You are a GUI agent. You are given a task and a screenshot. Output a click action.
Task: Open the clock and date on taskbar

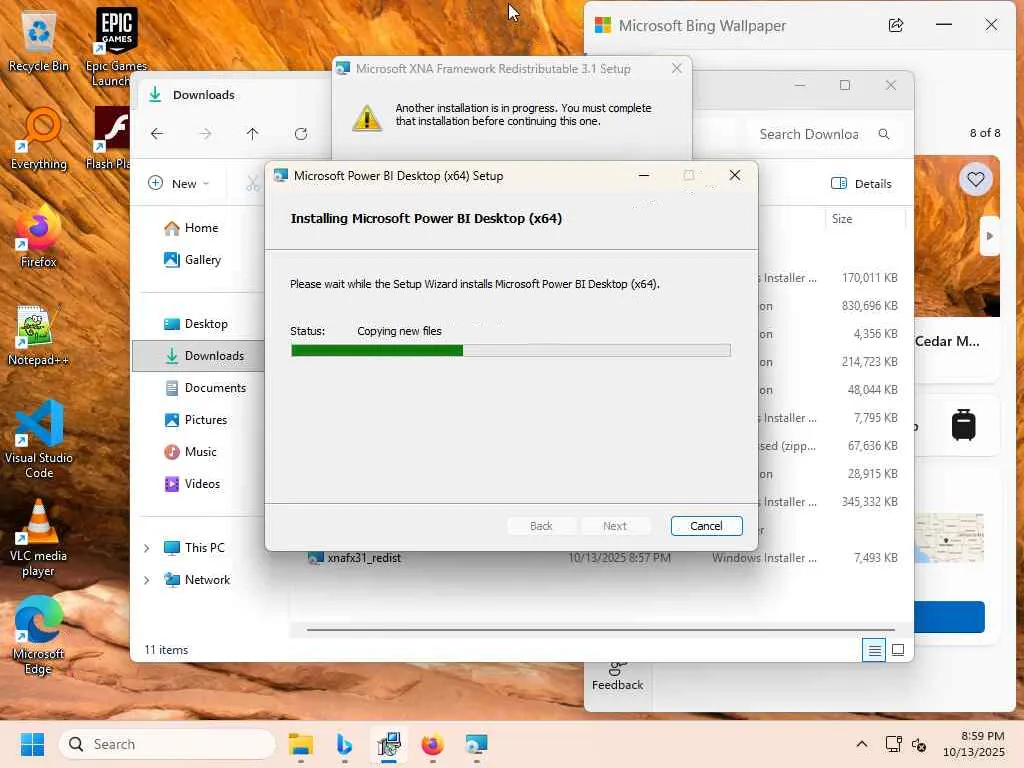tap(973, 744)
